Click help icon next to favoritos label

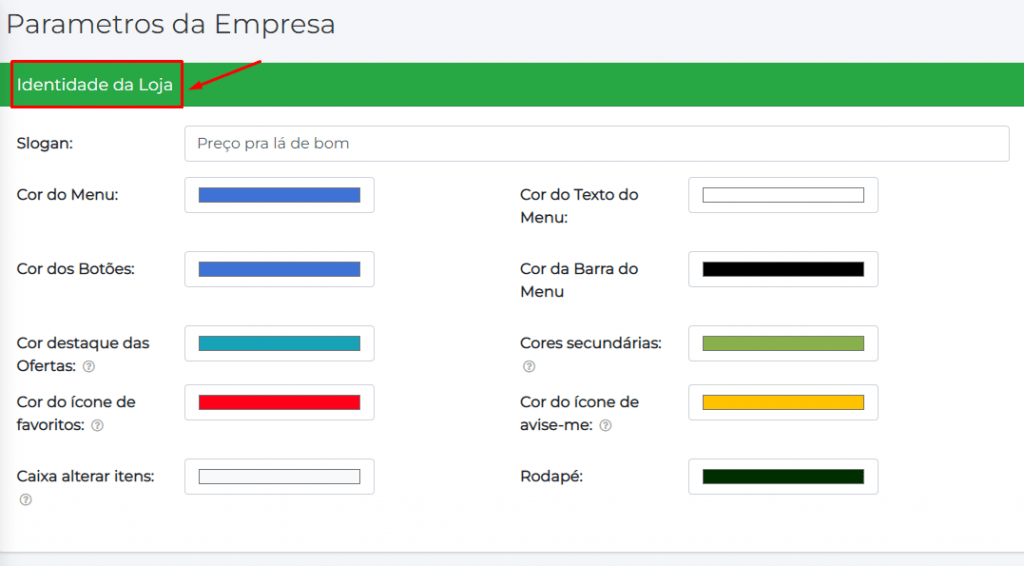[x=97, y=426]
